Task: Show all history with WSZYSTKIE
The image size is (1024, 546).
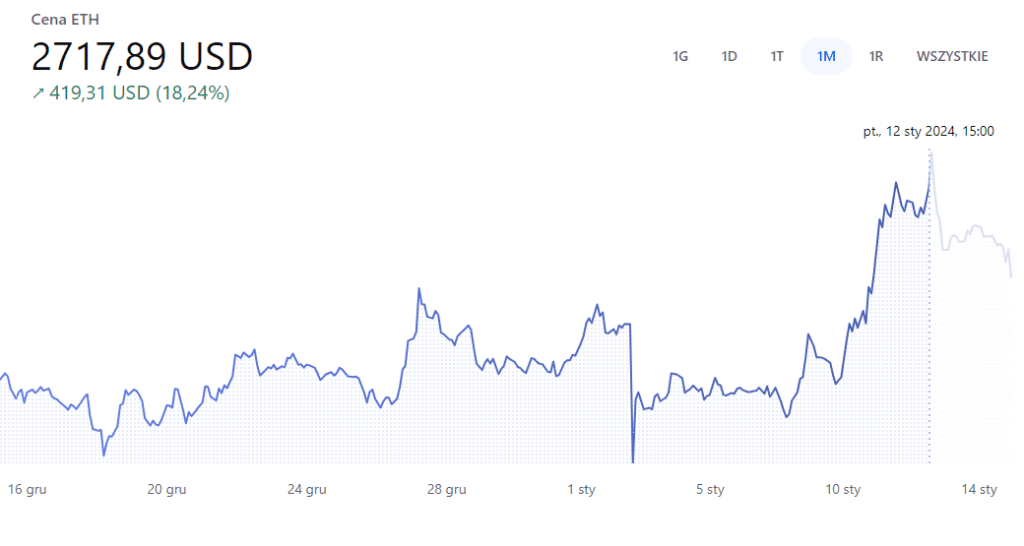Action: click(x=952, y=56)
